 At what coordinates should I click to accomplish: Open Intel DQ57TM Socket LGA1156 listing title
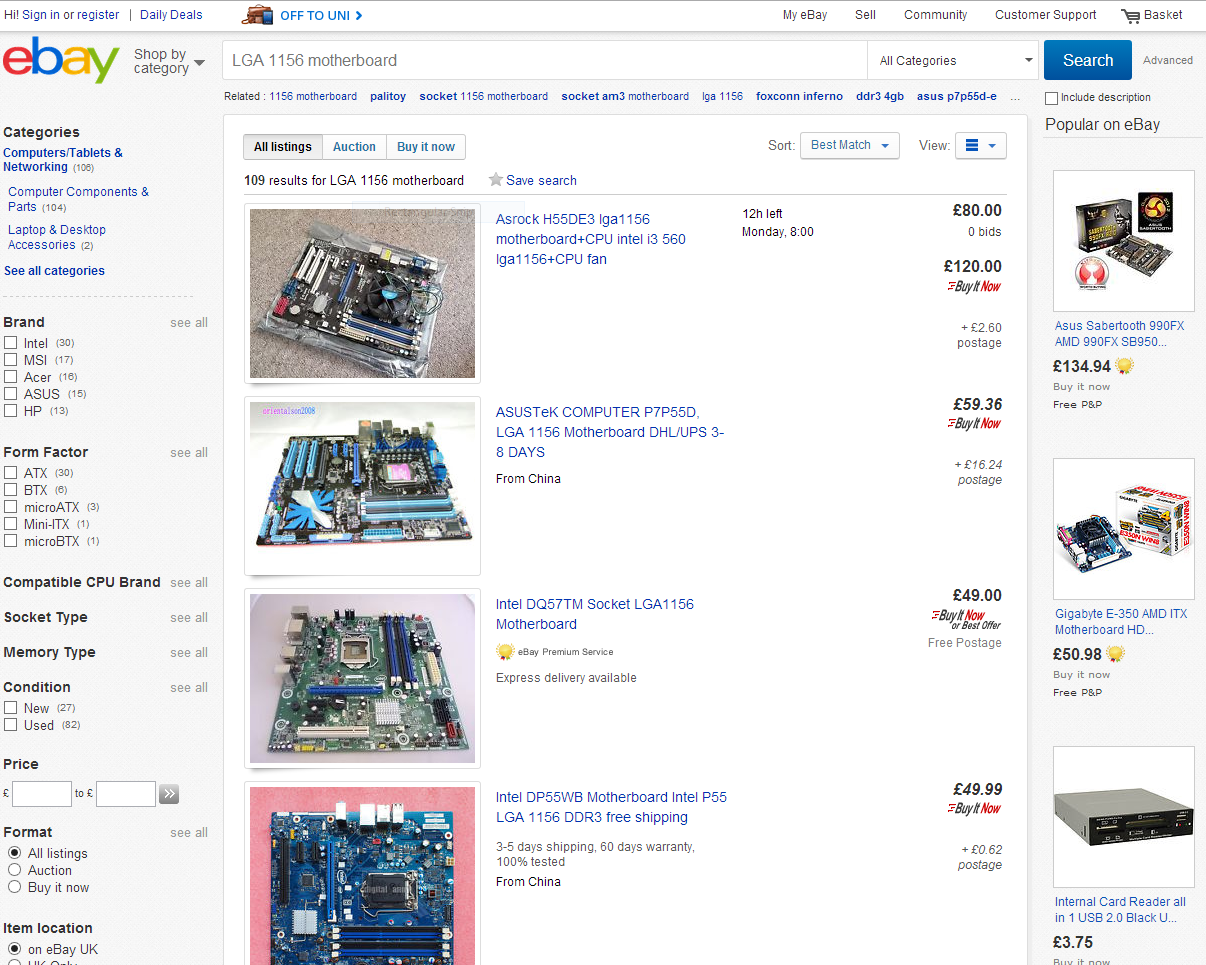coord(595,614)
